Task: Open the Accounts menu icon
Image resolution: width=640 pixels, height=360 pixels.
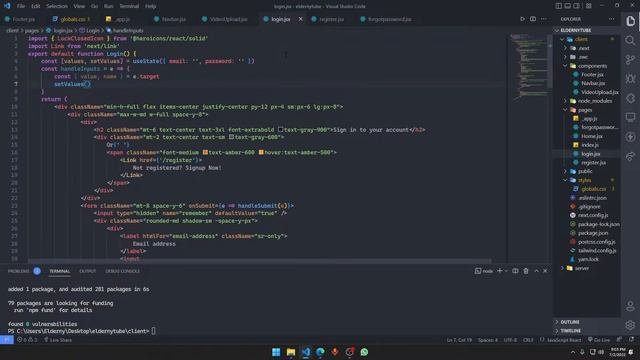Action: (x=630, y=306)
